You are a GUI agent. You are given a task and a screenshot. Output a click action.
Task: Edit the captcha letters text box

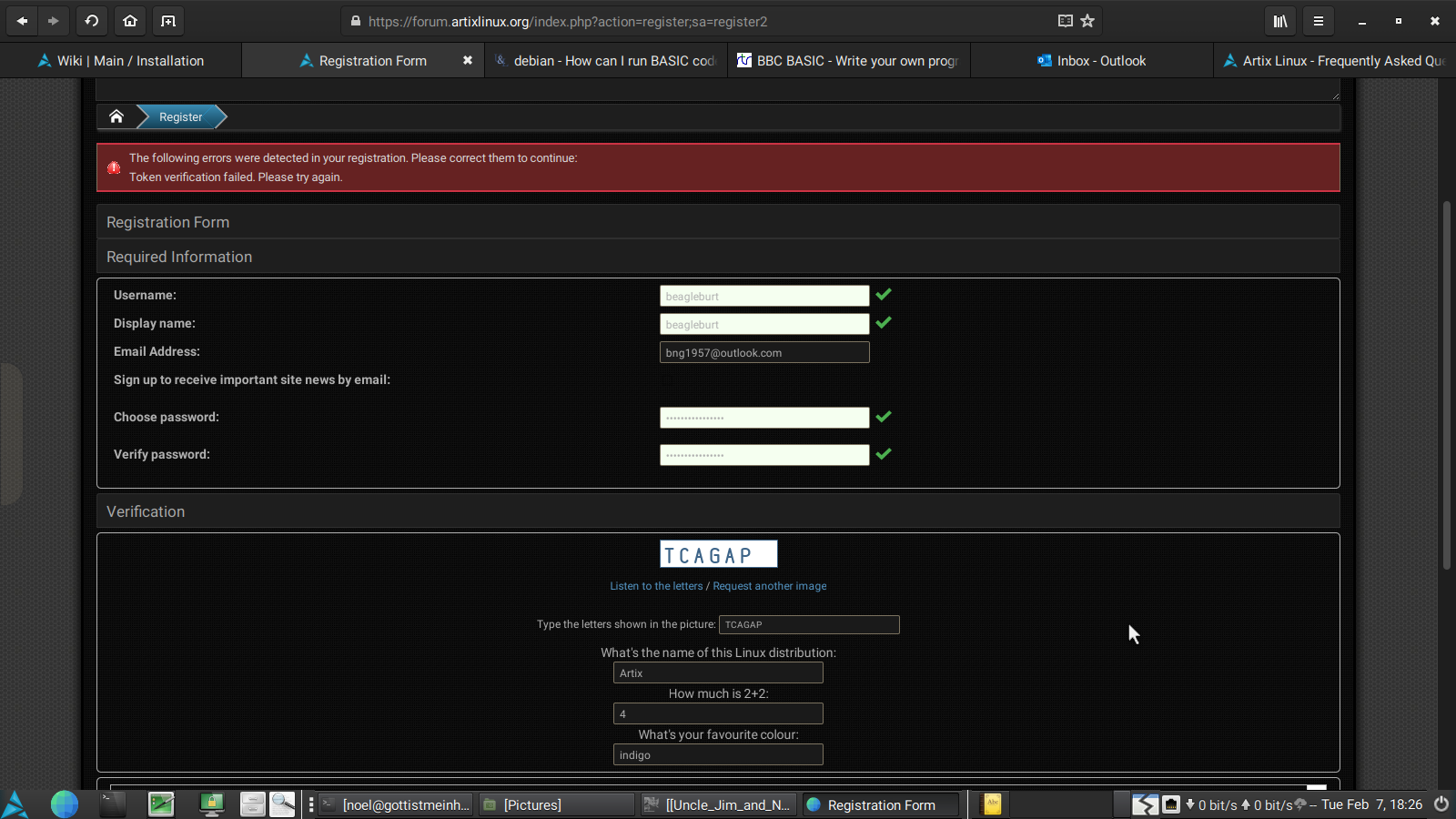pos(809,624)
